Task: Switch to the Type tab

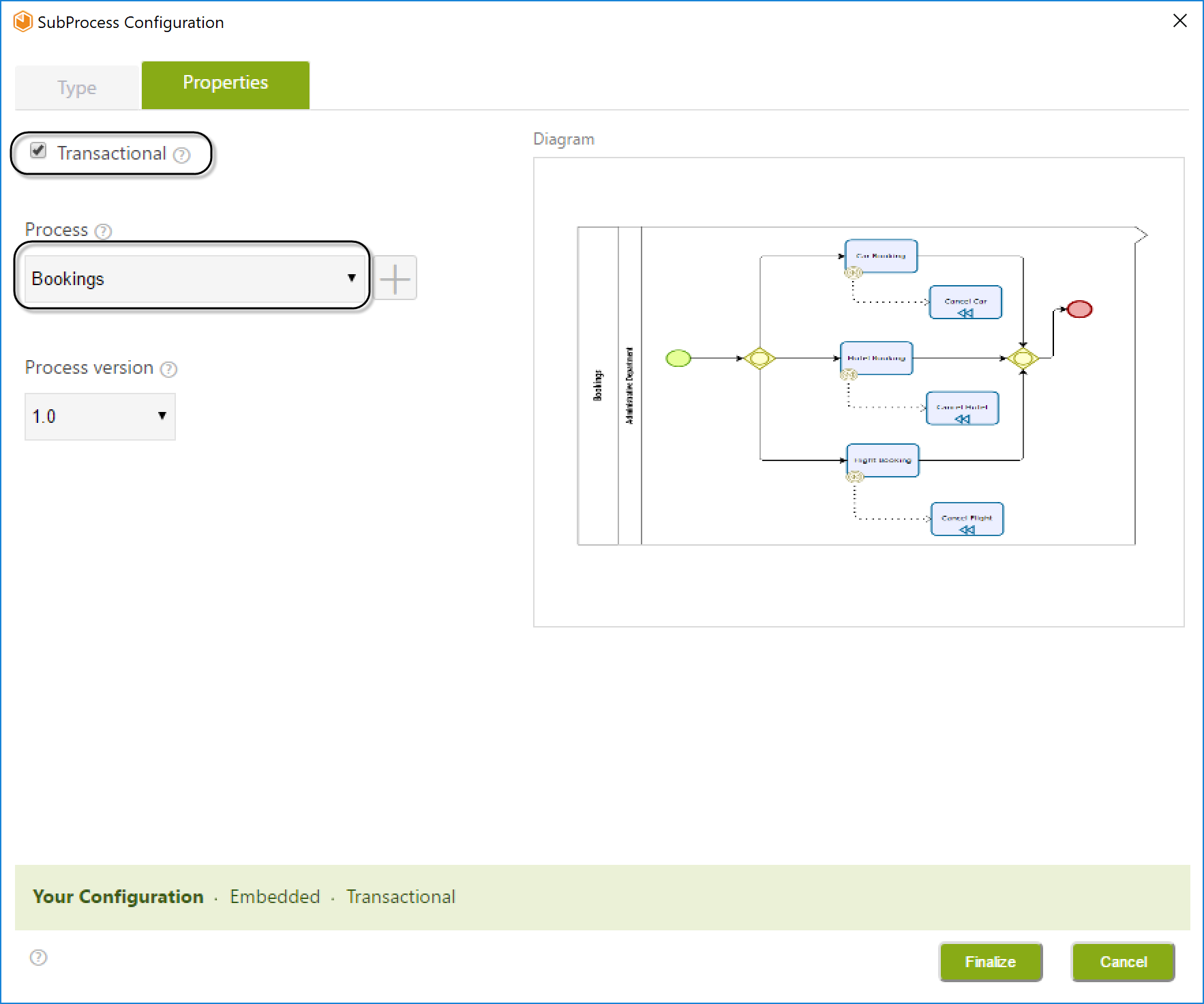Action: pyautogui.click(x=77, y=87)
